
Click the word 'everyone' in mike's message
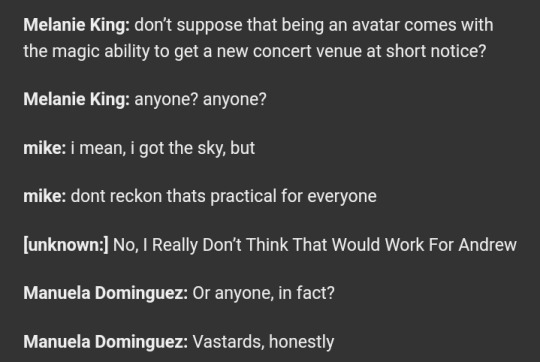[342, 197]
